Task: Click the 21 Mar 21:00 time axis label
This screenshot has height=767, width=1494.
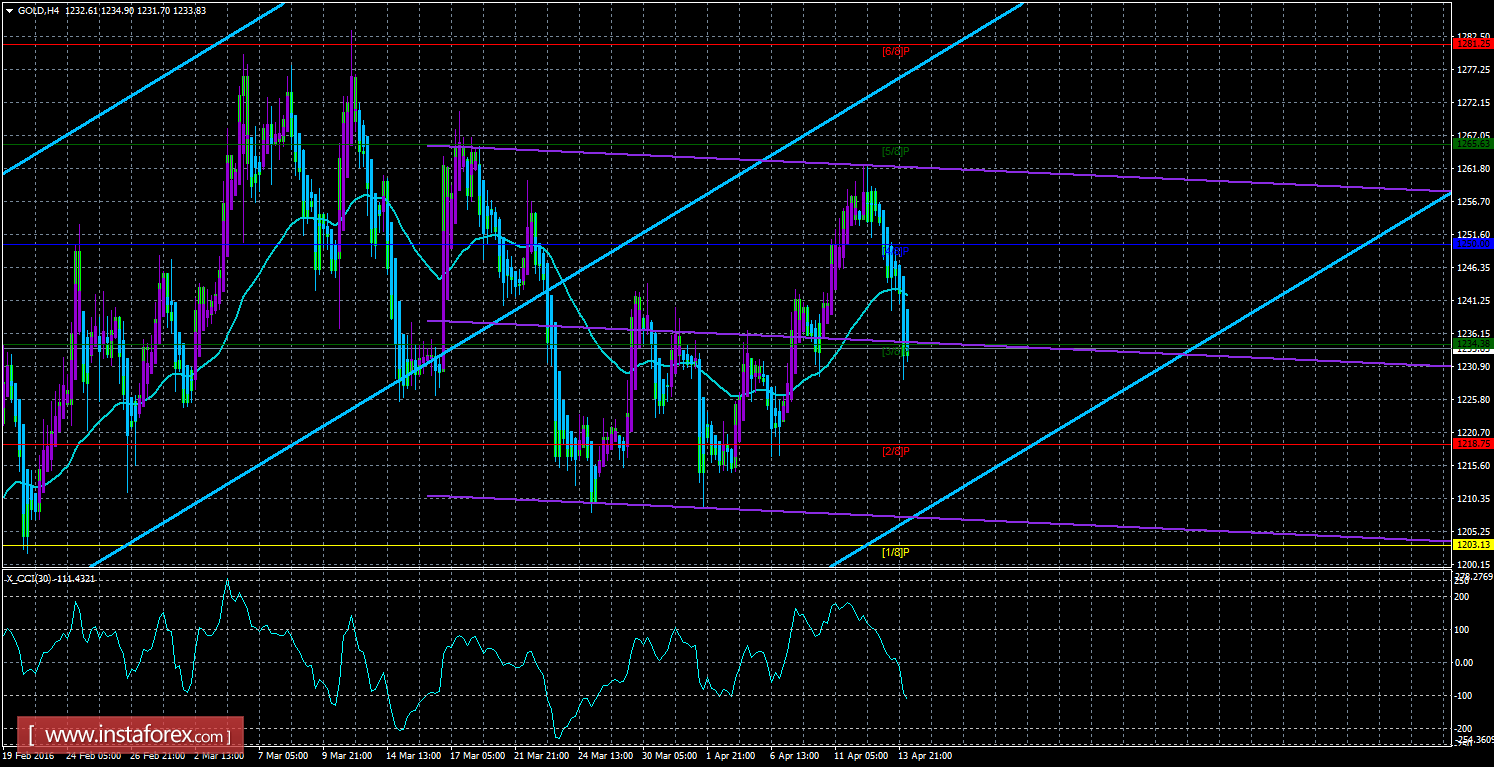Action: pyautogui.click(x=543, y=756)
